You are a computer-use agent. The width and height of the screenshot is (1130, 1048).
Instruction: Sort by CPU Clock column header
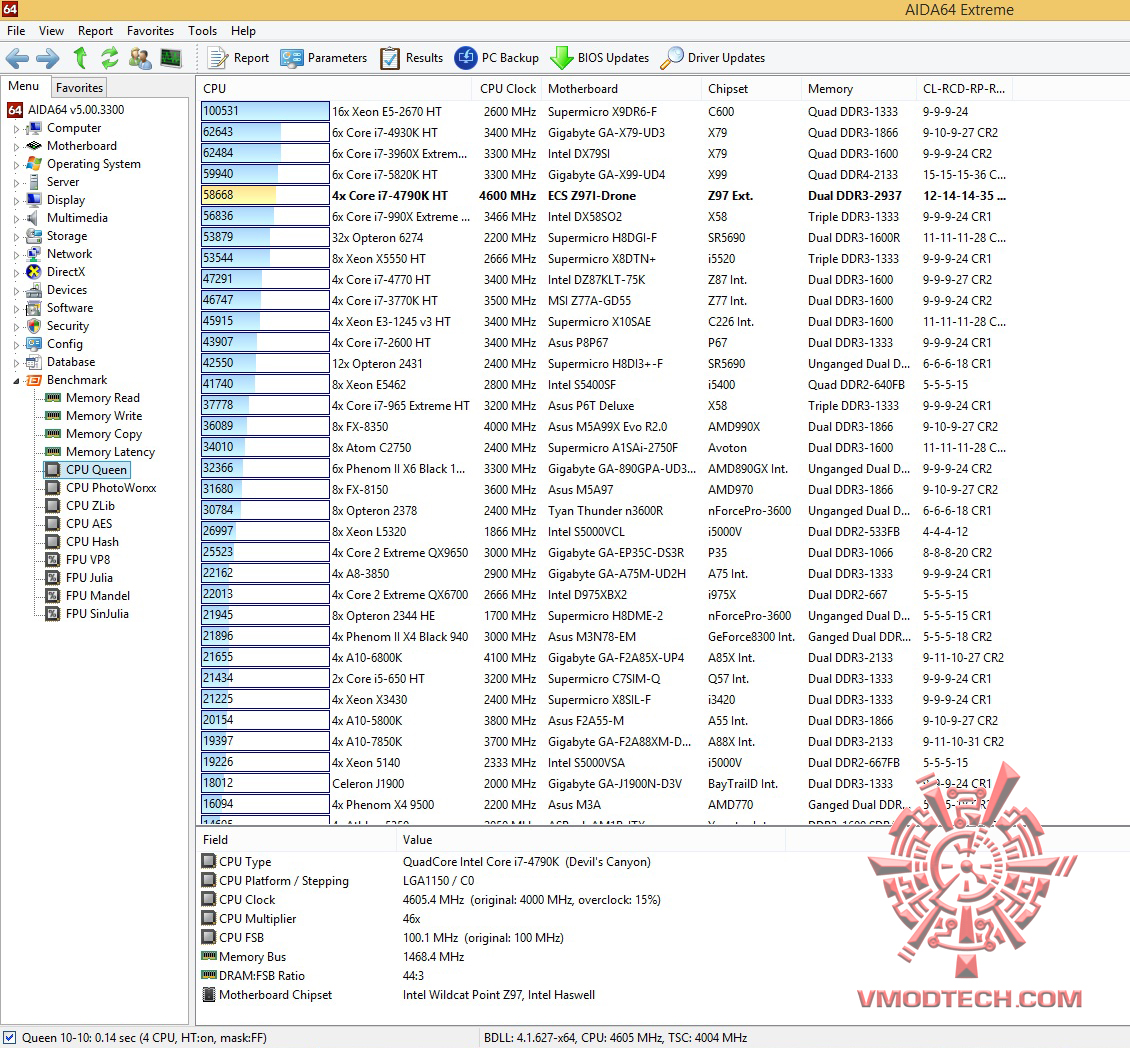pos(507,89)
